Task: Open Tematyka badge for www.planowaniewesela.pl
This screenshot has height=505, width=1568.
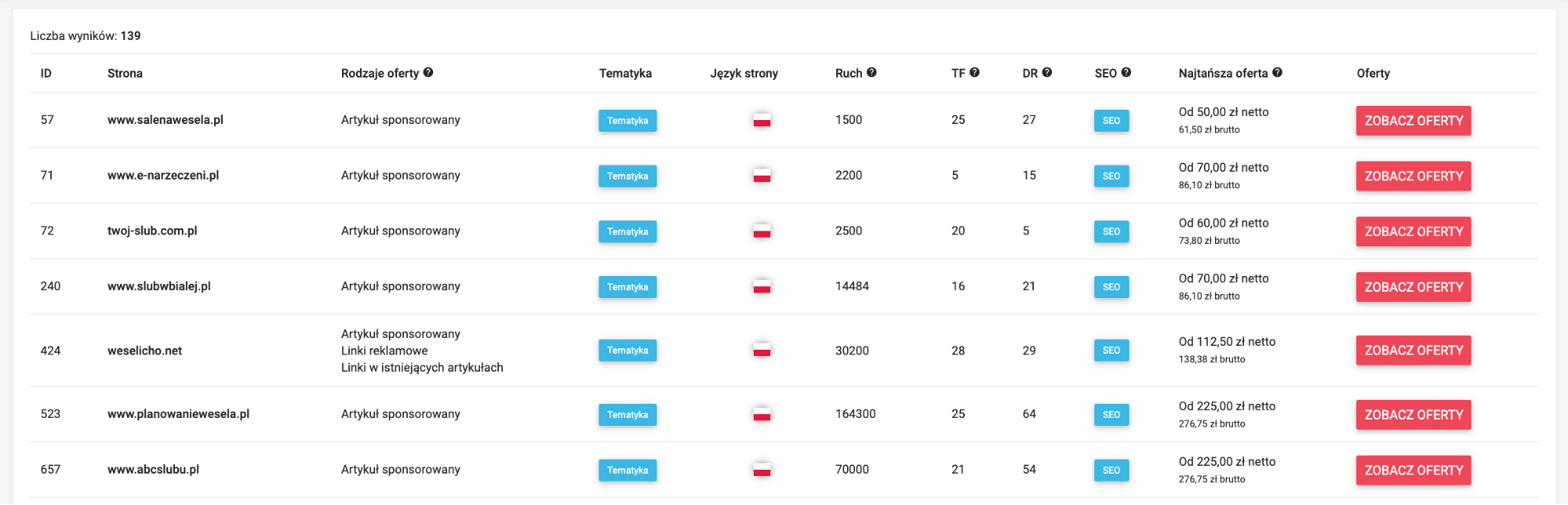Action: click(x=628, y=415)
